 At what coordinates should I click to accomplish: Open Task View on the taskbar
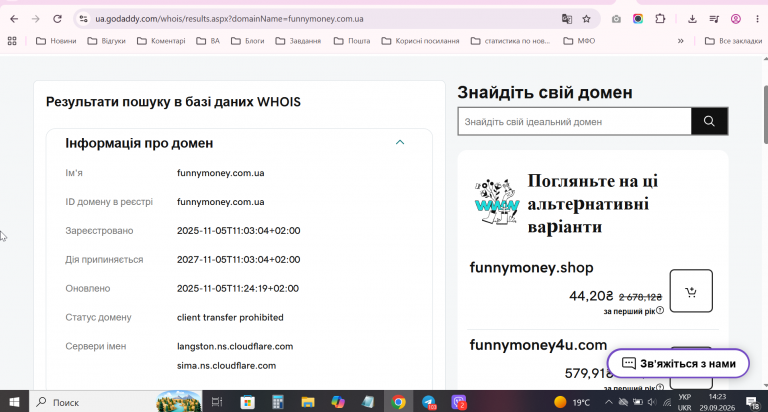tap(216, 402)
